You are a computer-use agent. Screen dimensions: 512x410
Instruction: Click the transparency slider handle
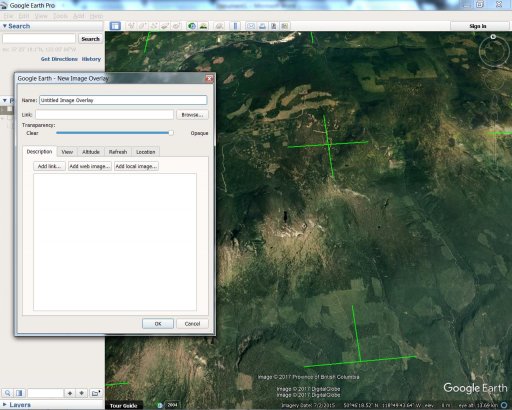171,133
